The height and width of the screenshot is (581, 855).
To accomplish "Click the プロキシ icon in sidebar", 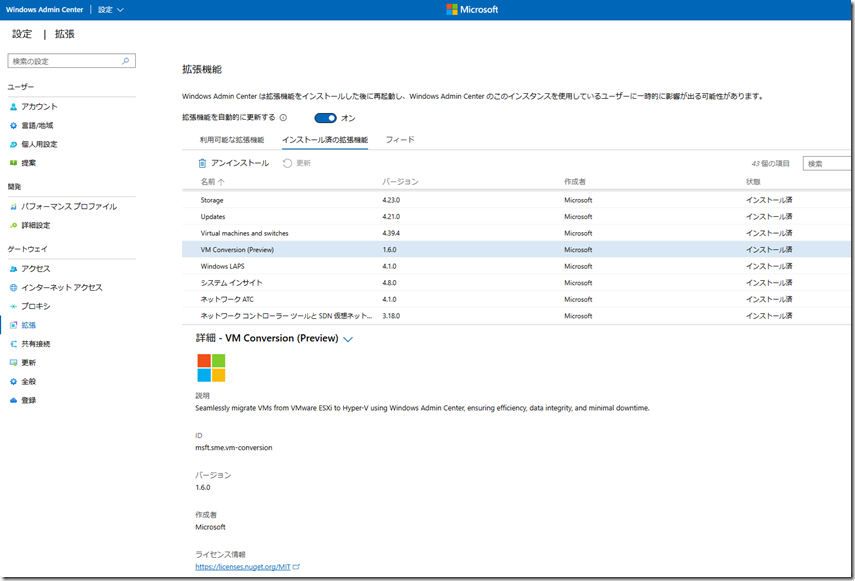I will coord(14,307).
